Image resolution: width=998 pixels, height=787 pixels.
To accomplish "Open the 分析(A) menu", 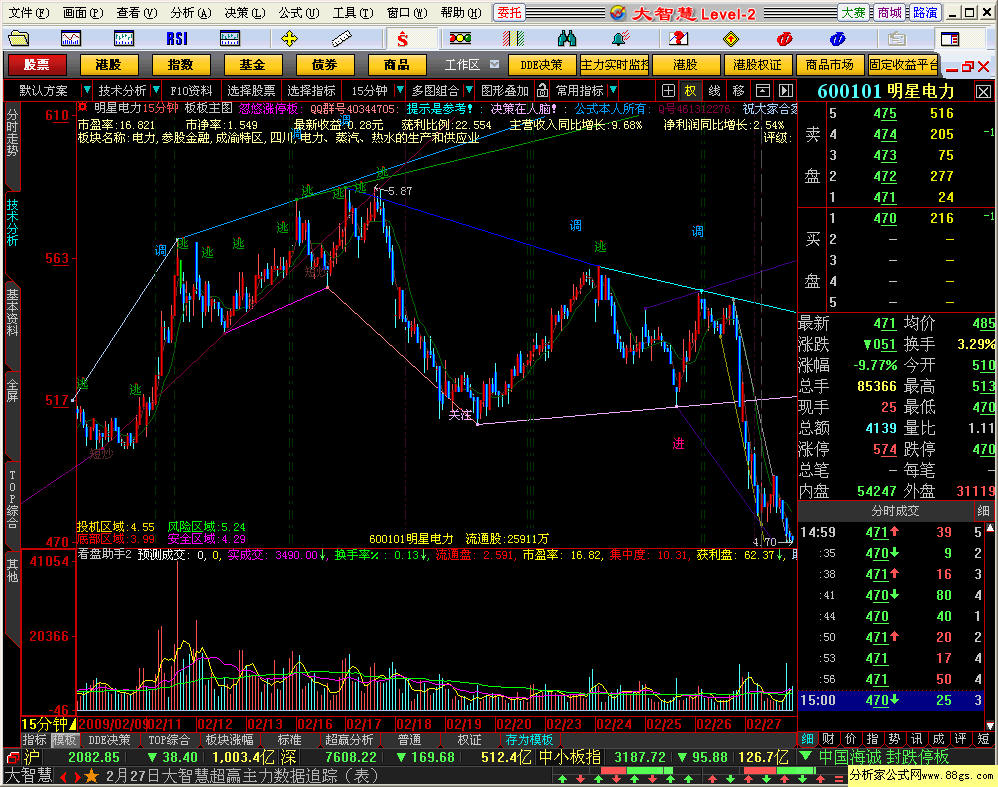I will [190, 13].
